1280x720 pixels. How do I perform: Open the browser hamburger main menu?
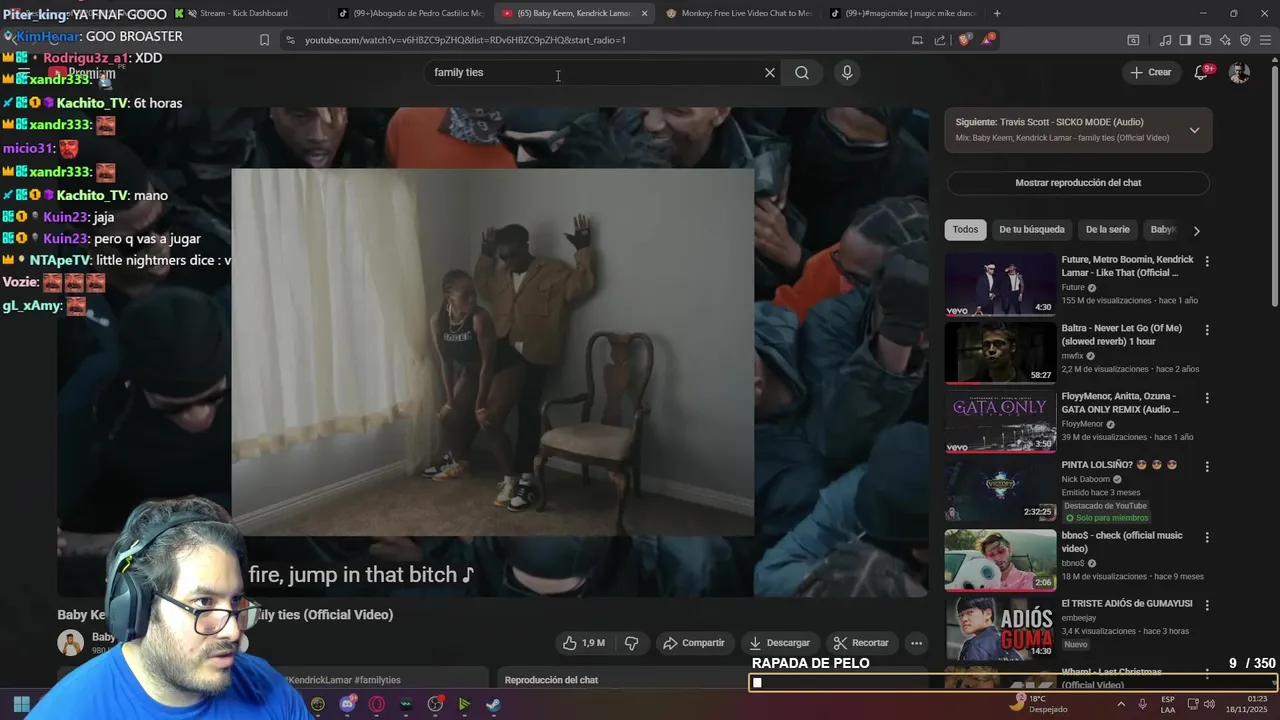pyautogui.click(x=1266, y=40)
